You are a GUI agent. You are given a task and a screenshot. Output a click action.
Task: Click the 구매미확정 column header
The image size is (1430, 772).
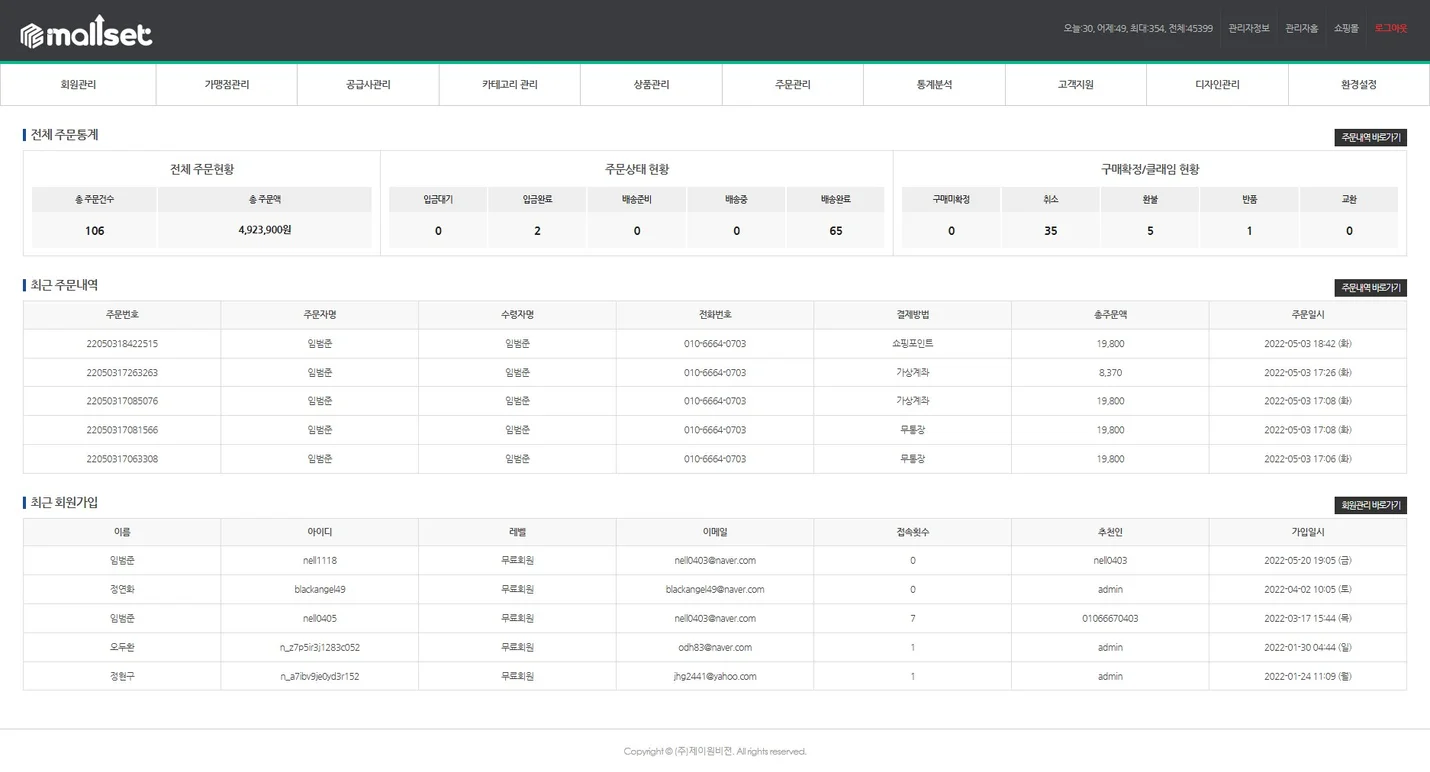[951, 200]
